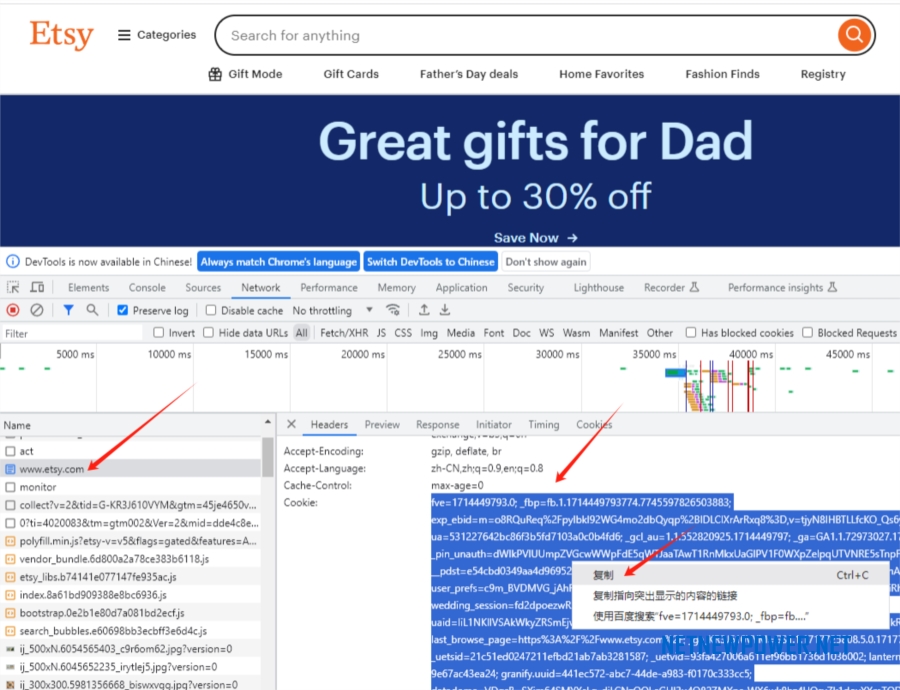
Task: Open the No throttling dropdown
Action: point(333,311)
